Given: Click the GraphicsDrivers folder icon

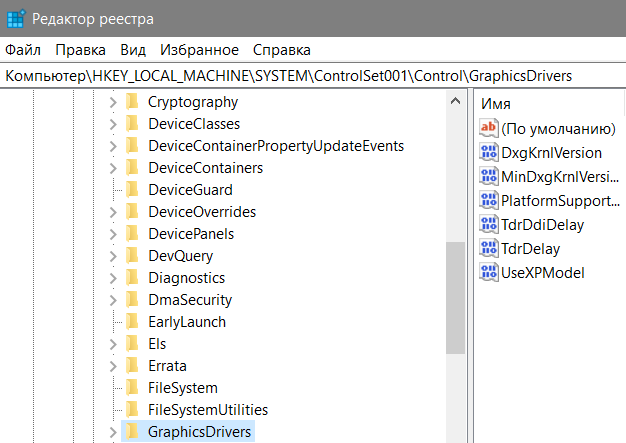Looking at the screenshot, I should click(x=132, y=432).
